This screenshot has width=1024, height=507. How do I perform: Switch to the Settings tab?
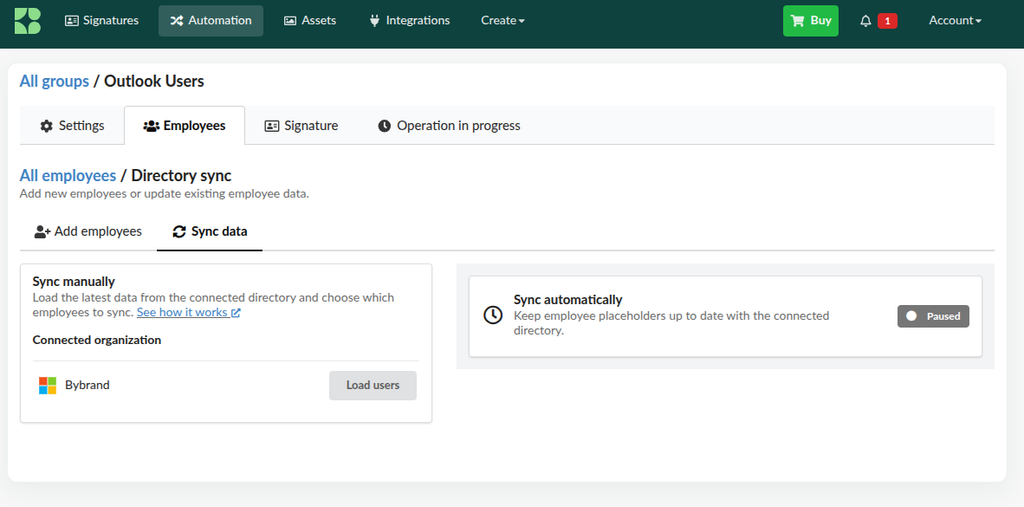(x=72, y=125)
